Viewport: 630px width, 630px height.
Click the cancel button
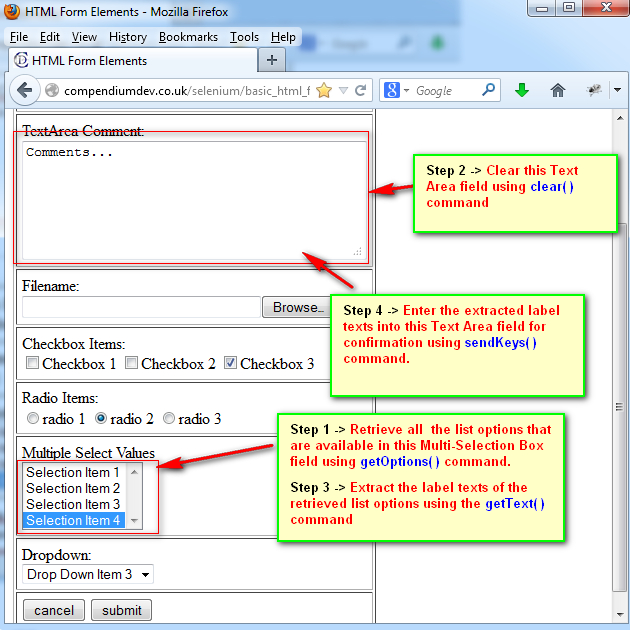pos(54,610)
